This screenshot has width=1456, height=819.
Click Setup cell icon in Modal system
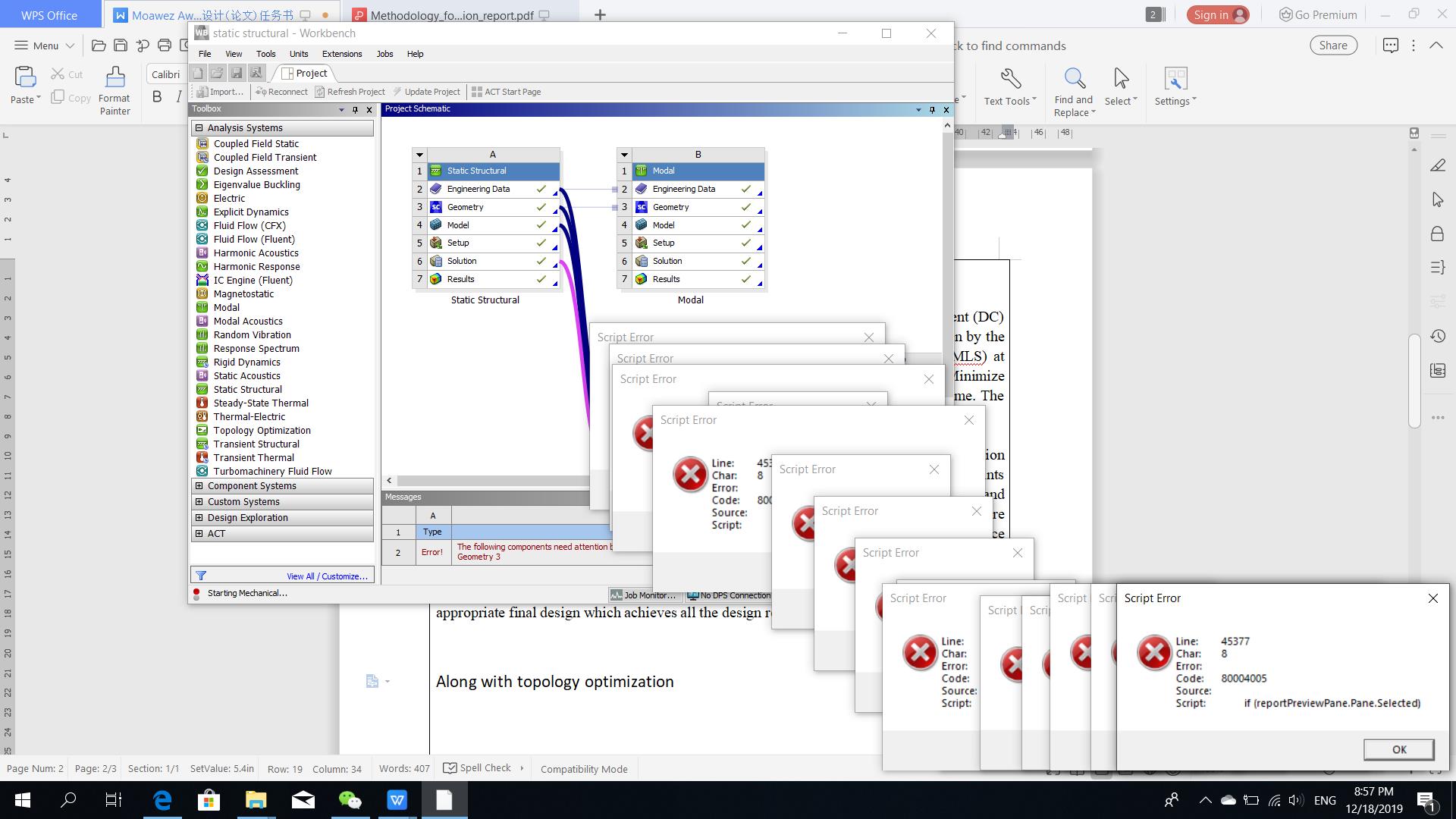[642, 243]
